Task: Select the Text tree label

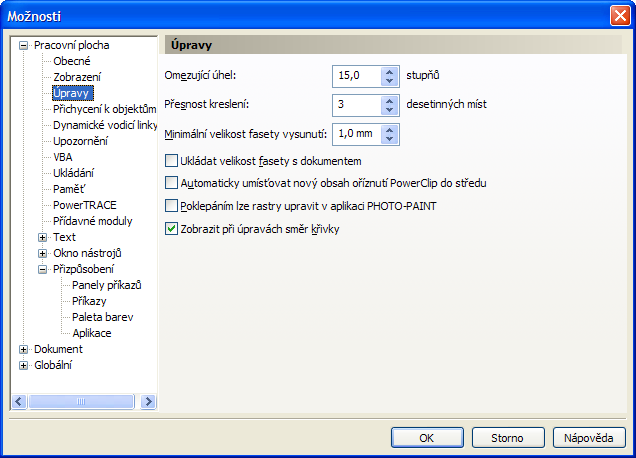Action: (64, 237)
